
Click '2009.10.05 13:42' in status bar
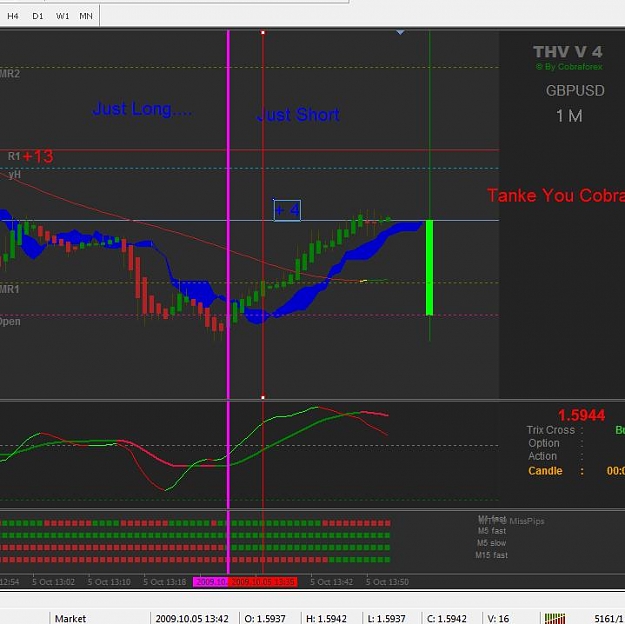(192, 619)
